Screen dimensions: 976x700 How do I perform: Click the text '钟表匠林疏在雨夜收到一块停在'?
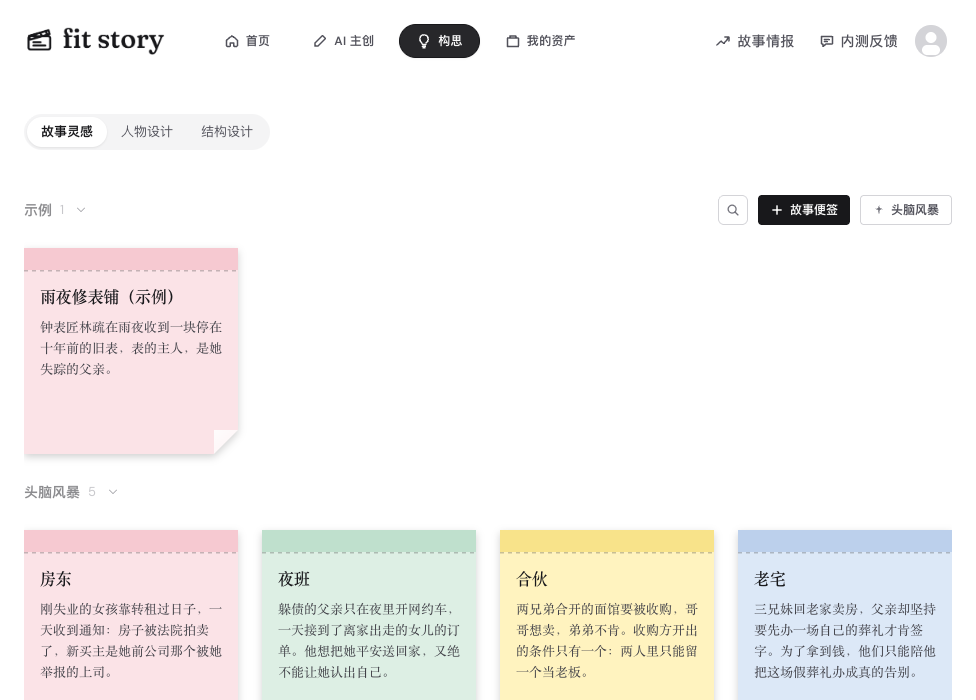(131, 327)
